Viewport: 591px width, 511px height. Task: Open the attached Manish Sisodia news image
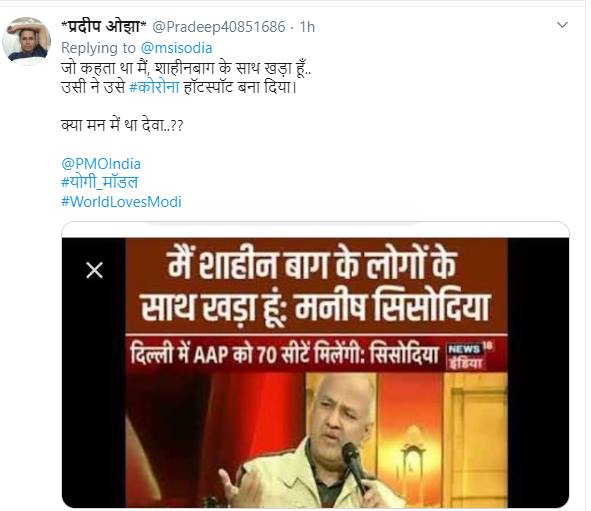click(x=315, y=372)
